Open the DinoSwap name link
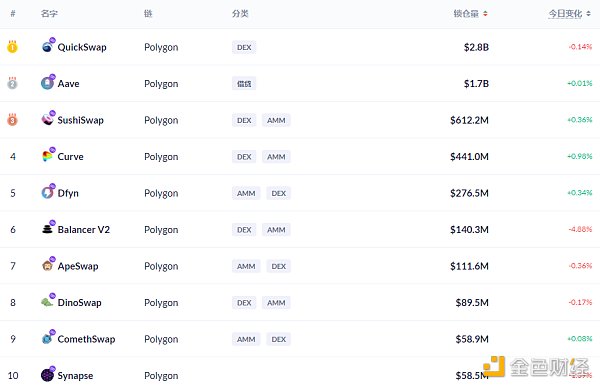The height and width of the screenshot is (388, 600). click(80, 303)
